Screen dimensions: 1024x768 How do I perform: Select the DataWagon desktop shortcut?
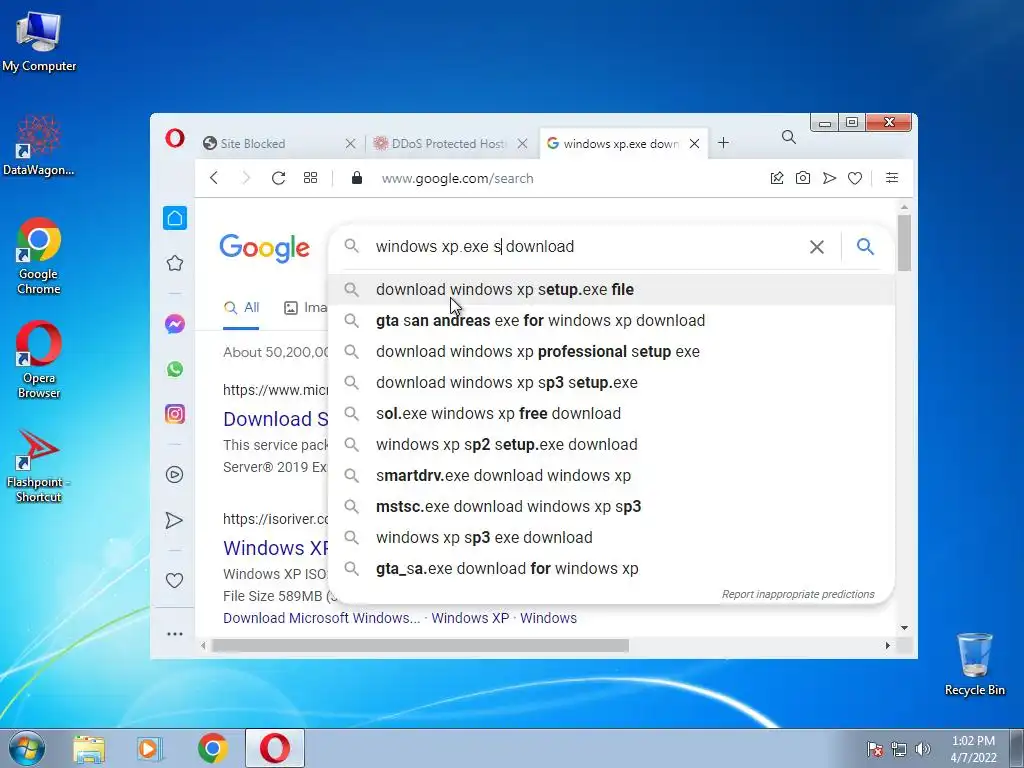tap(39, 145)
